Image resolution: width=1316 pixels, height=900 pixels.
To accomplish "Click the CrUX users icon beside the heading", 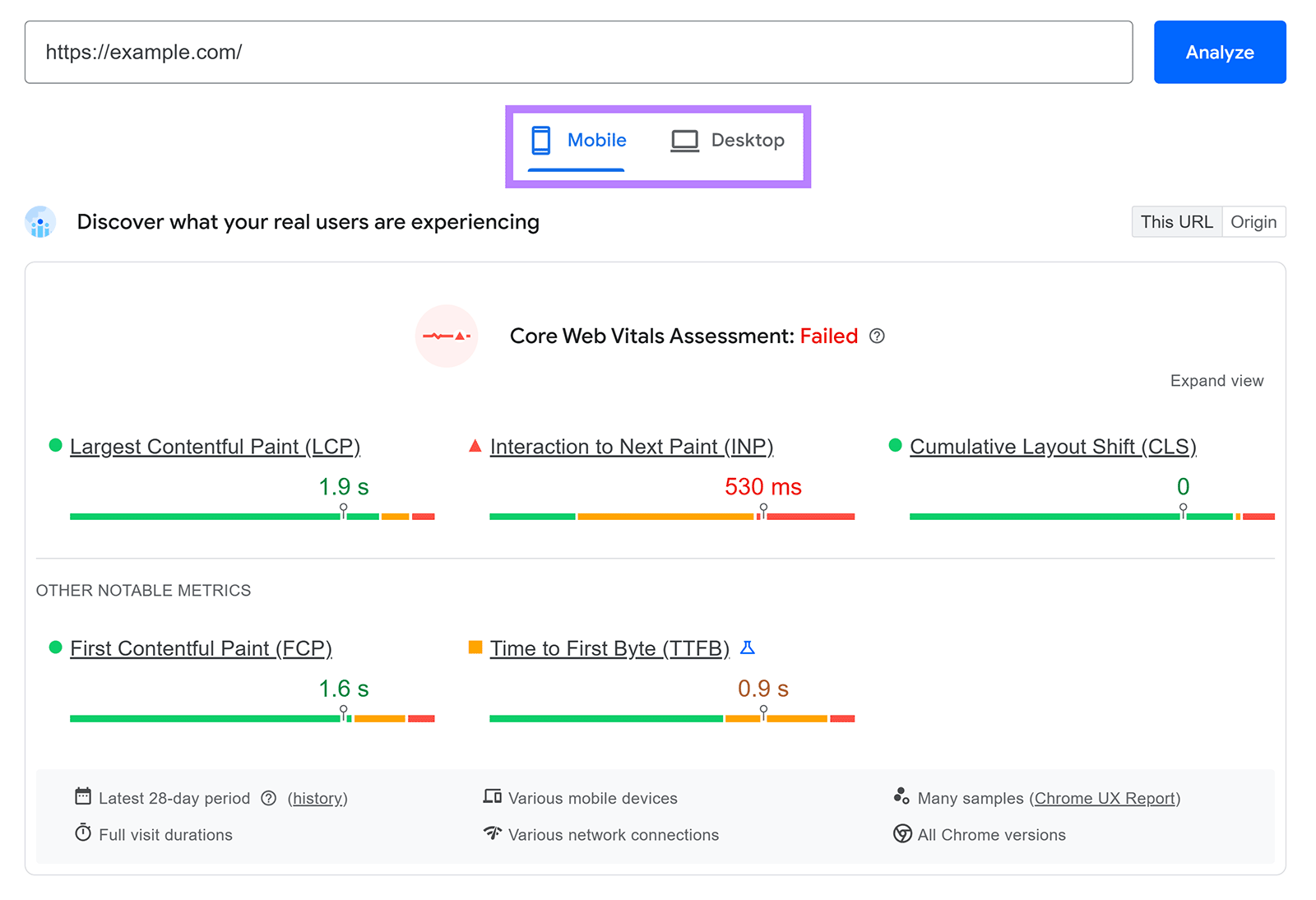I will (x=39, y=222).
